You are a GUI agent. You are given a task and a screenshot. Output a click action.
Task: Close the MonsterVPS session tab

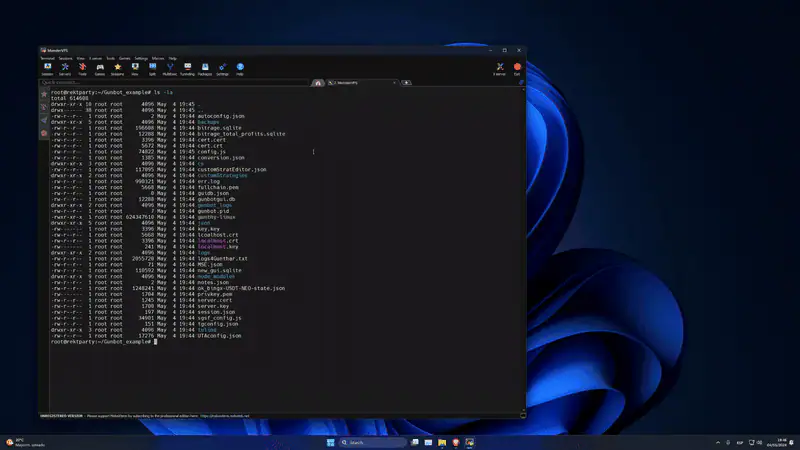tap(394, 83)
